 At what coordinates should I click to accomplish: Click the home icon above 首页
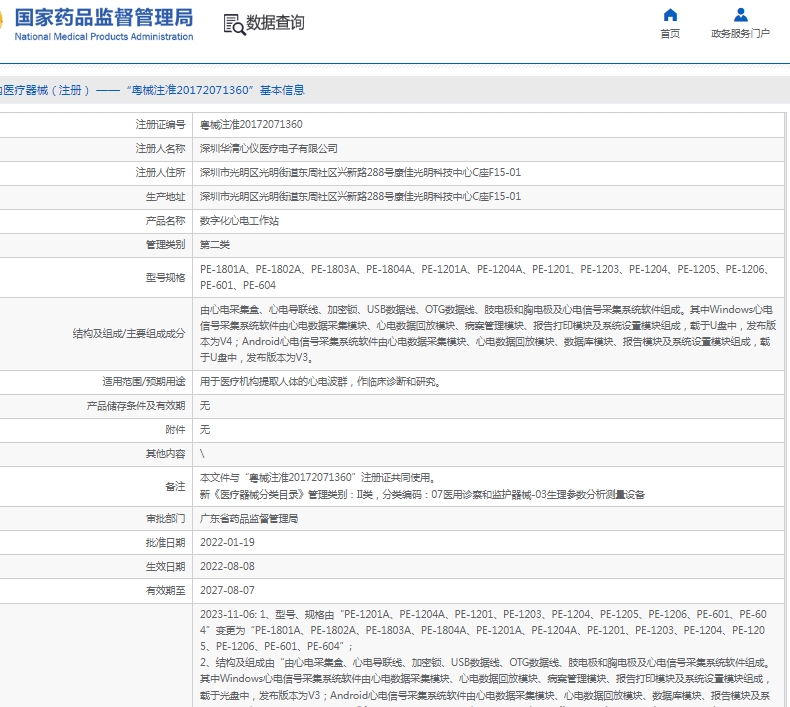[670, 15]
